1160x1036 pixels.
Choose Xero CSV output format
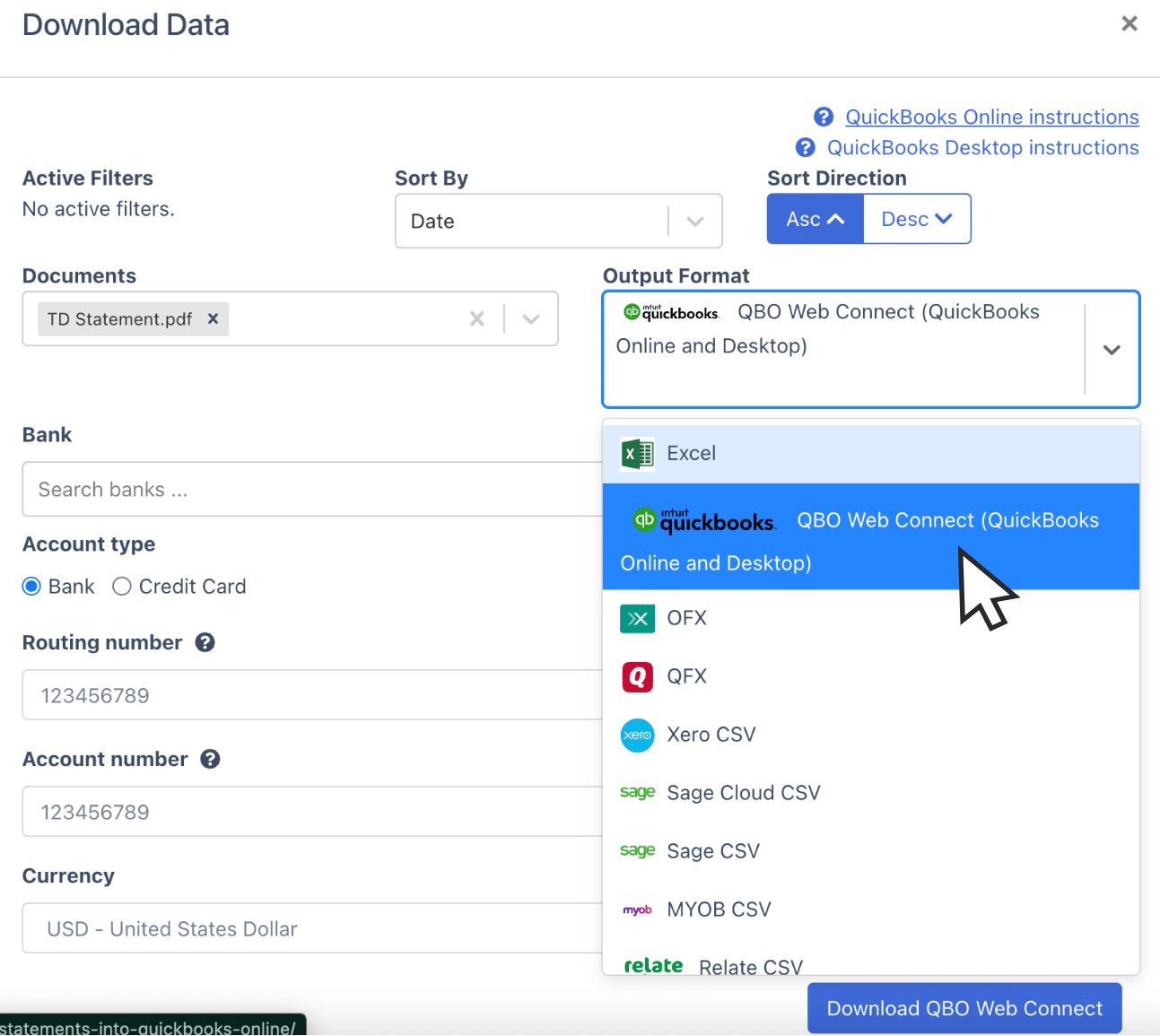[870, 735]
